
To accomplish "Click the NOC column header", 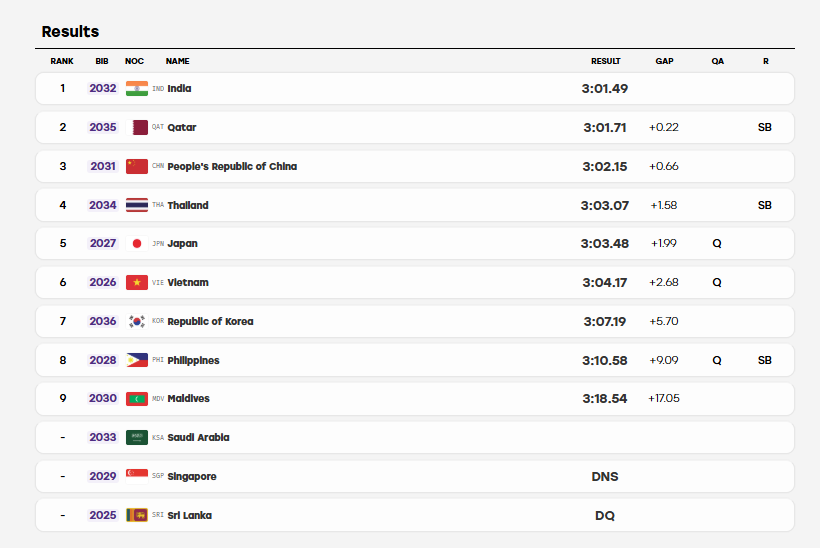I will point(134,61).
